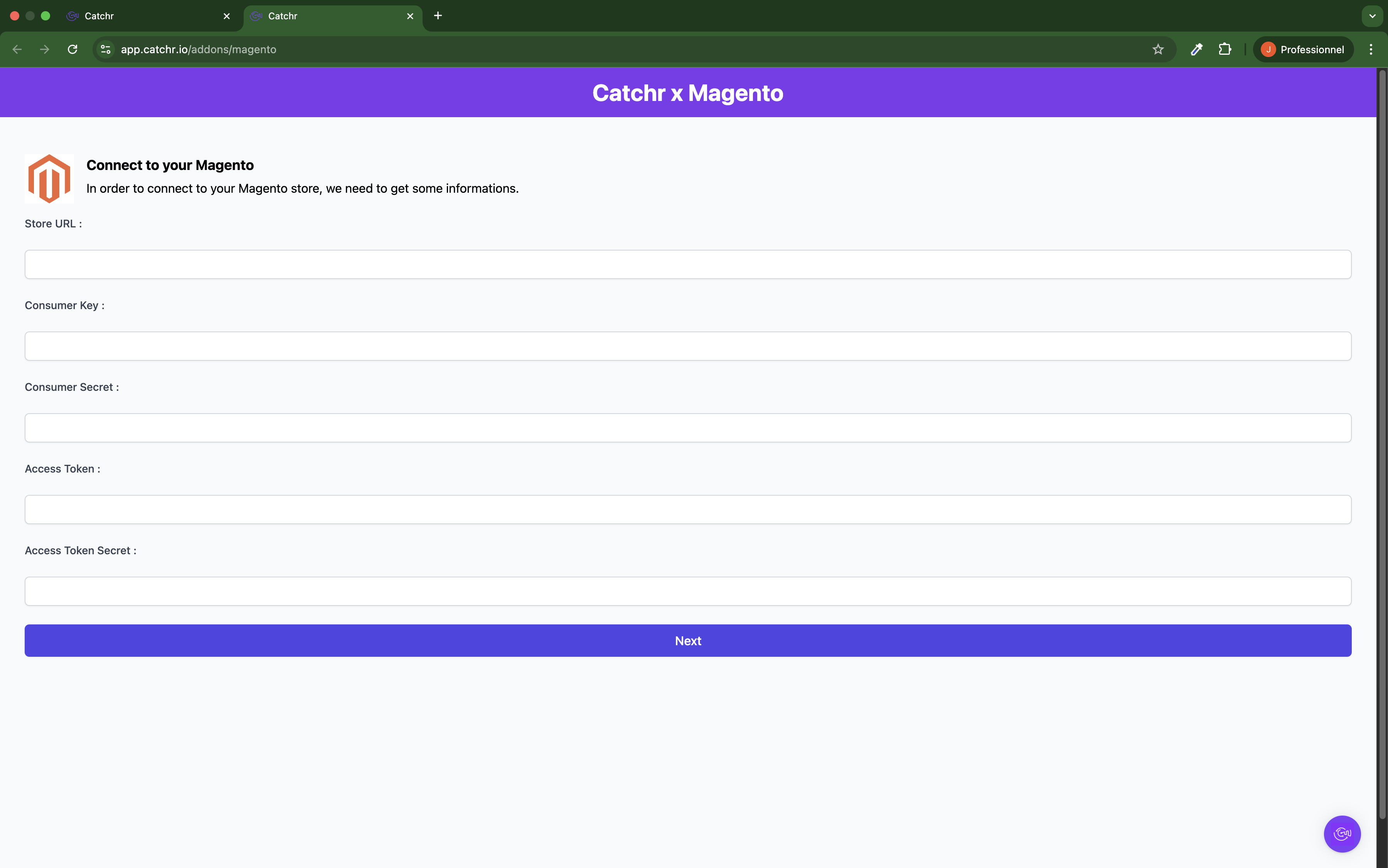The image size is (1388, 868).
Task: Click the 'Access Token :' label
Action: (62, 469)
